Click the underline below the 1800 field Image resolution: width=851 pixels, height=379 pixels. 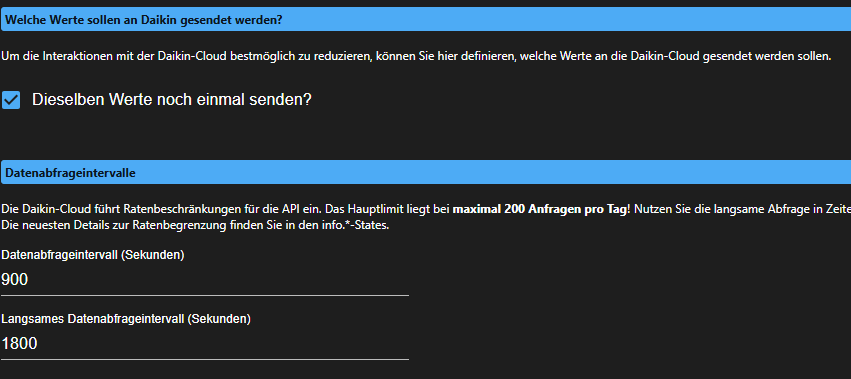(205, 359)
